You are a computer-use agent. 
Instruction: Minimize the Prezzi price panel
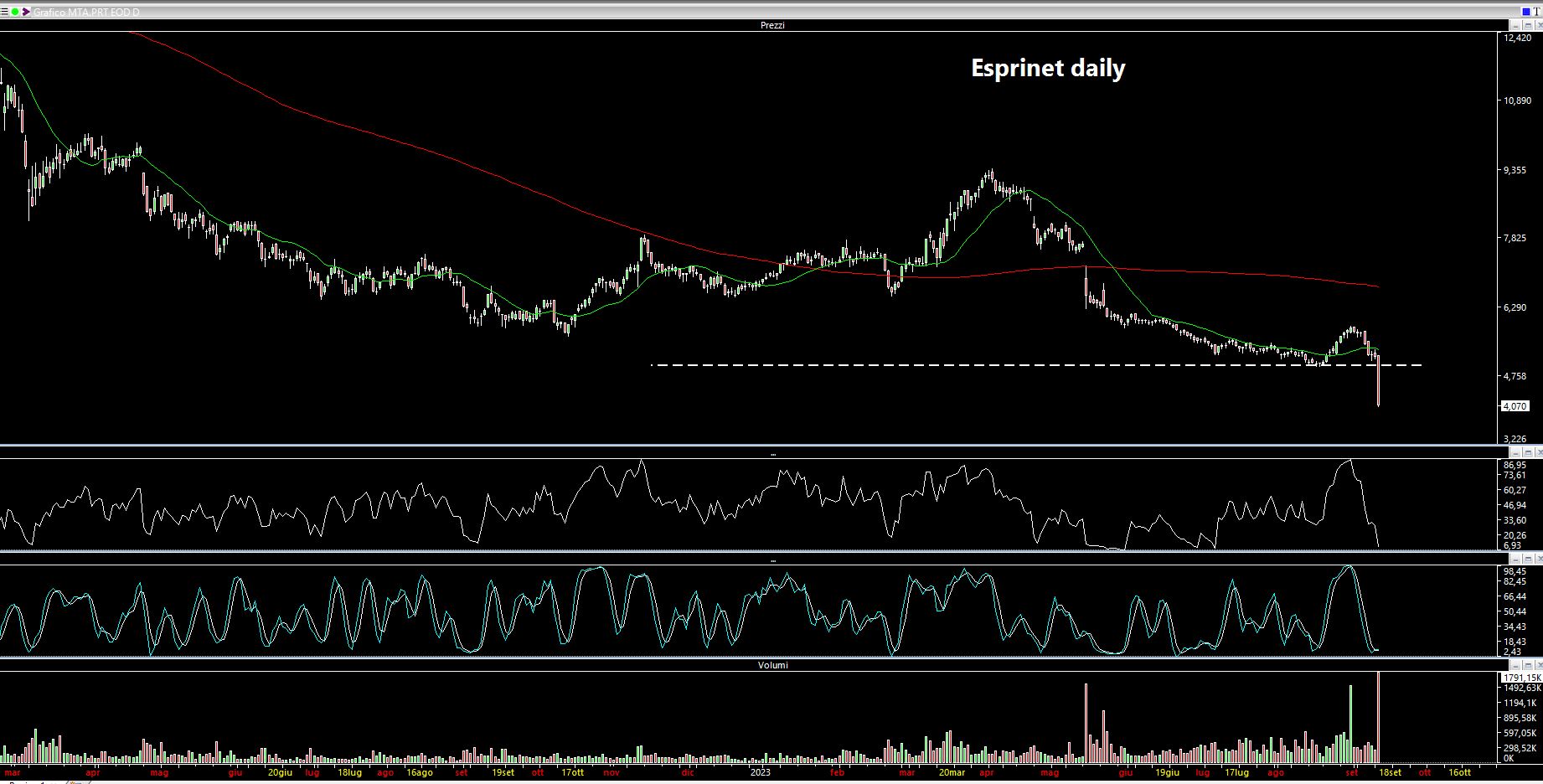click(1516, 25)
